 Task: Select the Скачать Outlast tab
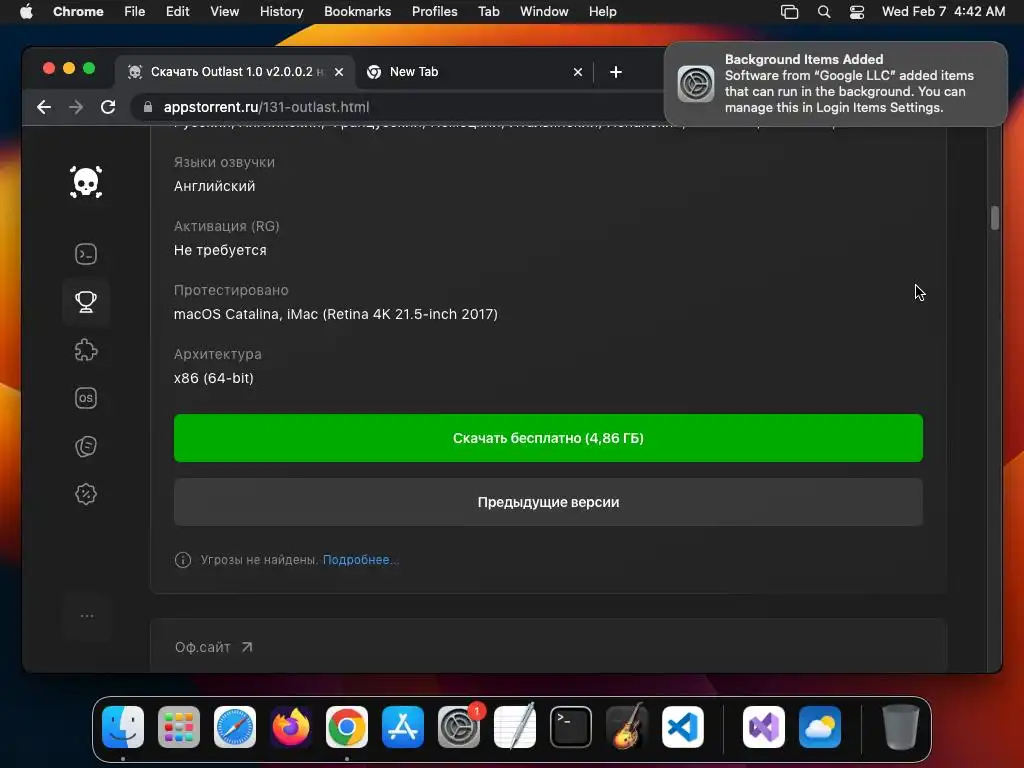tap(235, 72)
